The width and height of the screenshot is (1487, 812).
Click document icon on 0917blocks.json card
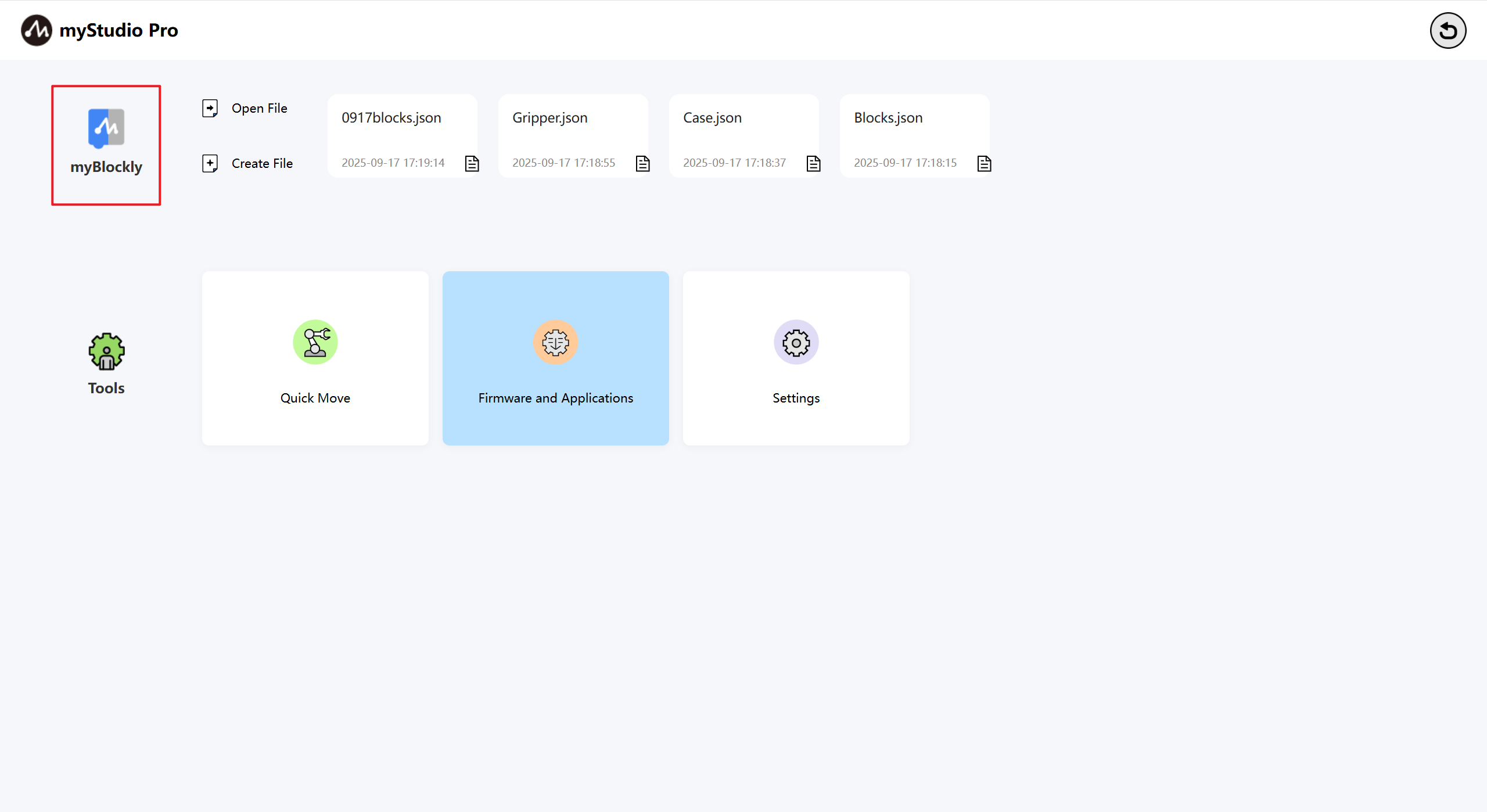tap(472, 164)
